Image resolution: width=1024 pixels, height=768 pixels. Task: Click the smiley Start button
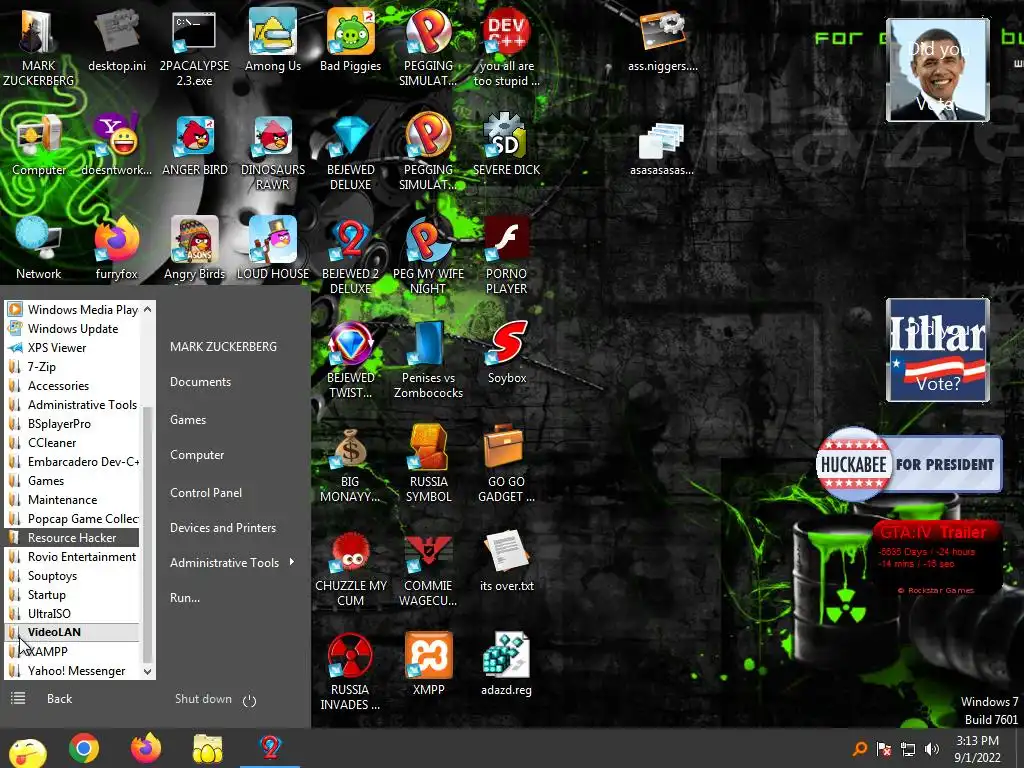click(x=26, y=751)
